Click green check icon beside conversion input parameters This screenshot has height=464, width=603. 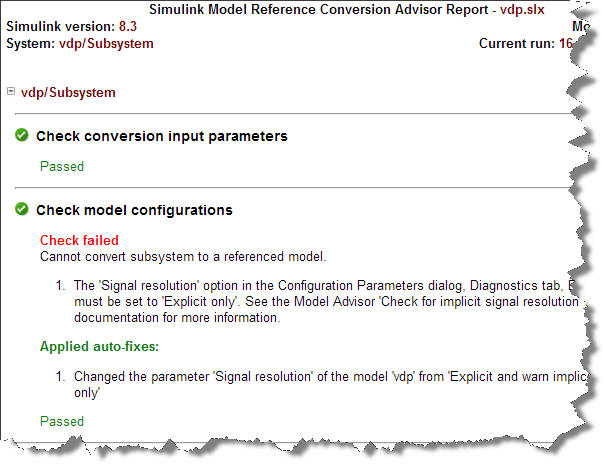(x=22, y=135)
